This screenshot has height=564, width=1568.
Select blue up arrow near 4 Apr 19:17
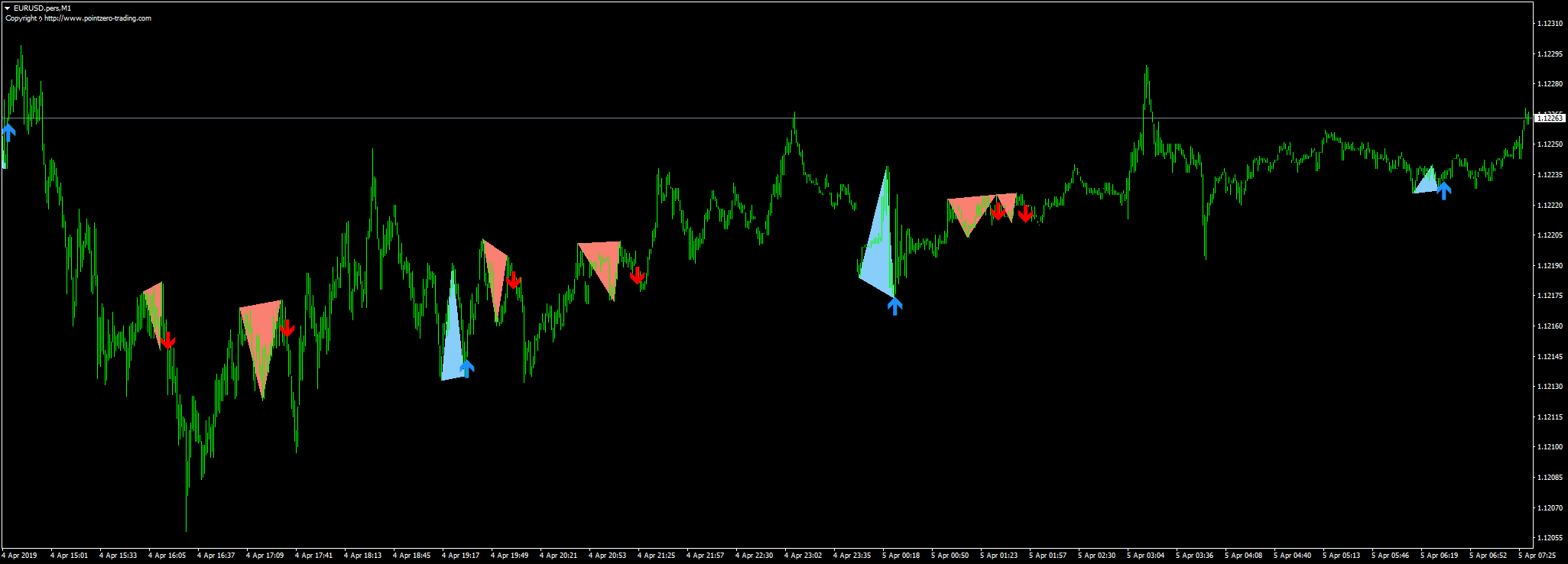coord(466,368)
